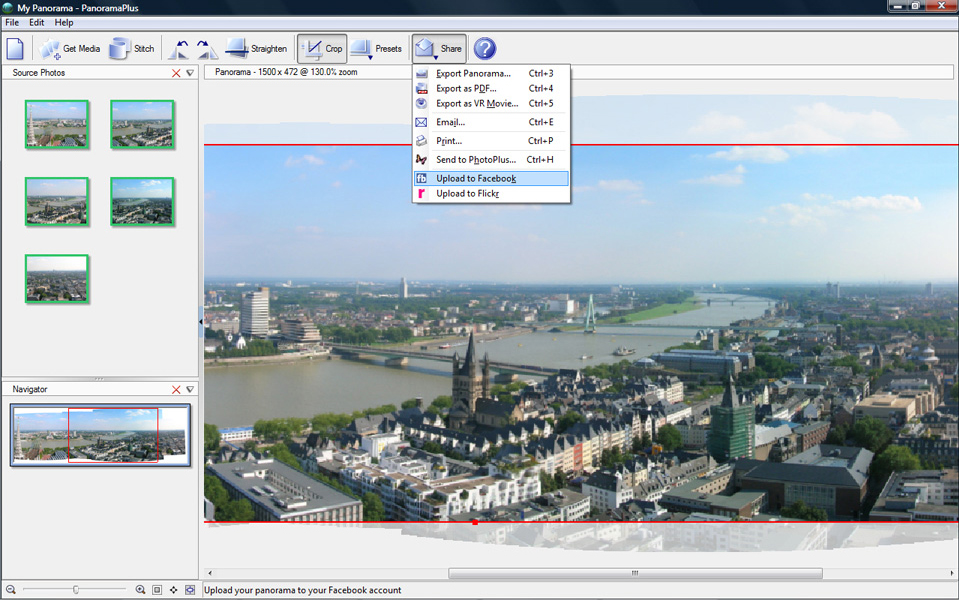Open the Help question mark icon
This screenshot has height=600, width=959.
pyautogui.click(x=484, y=49)
